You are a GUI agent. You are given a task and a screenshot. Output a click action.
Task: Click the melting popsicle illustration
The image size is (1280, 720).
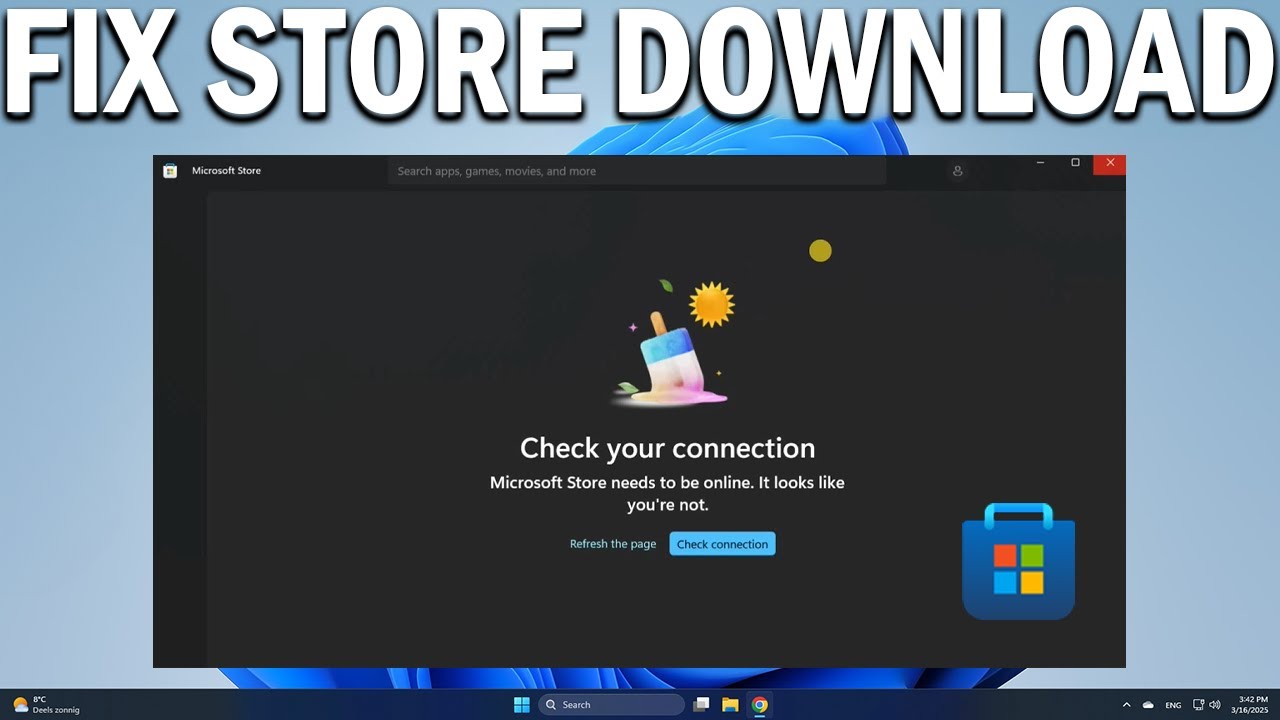670,359
